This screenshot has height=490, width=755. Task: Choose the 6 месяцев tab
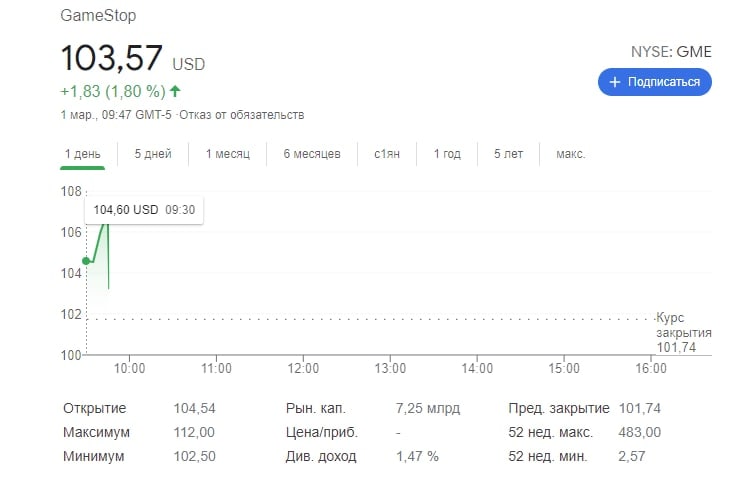point(312,154)
